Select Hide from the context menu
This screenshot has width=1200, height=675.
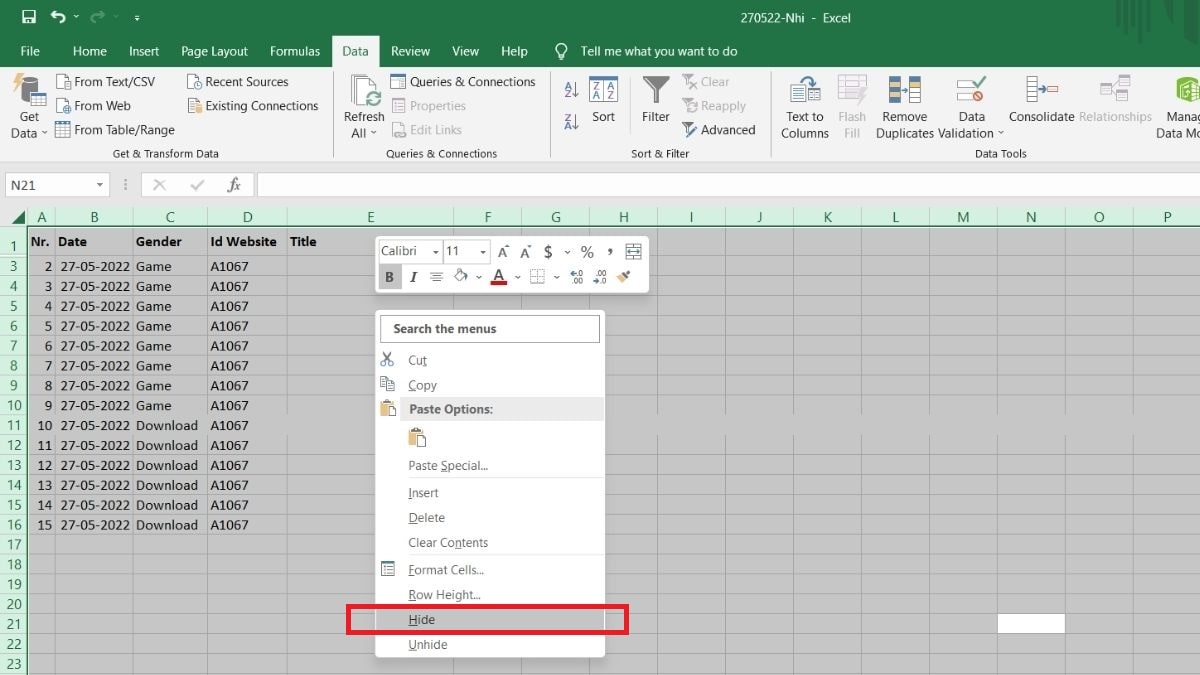422,619
